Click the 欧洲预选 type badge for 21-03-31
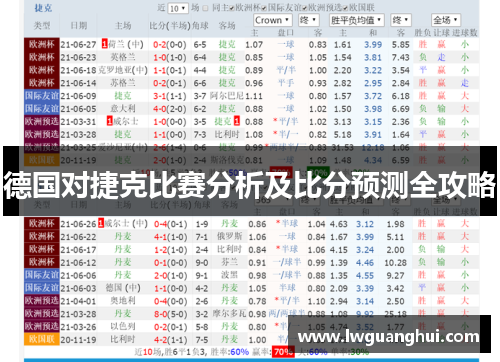Viewport: 500px width, 362px height. coord(42,121)
